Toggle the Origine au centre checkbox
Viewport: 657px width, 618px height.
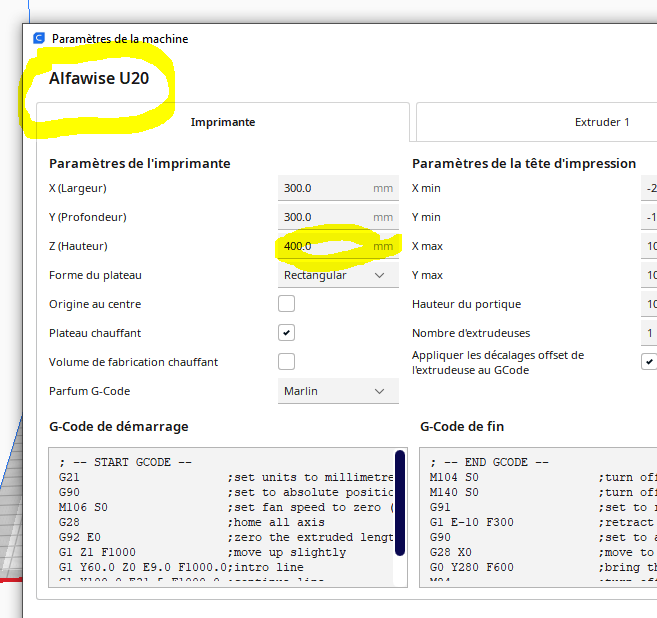click(286, 304)
